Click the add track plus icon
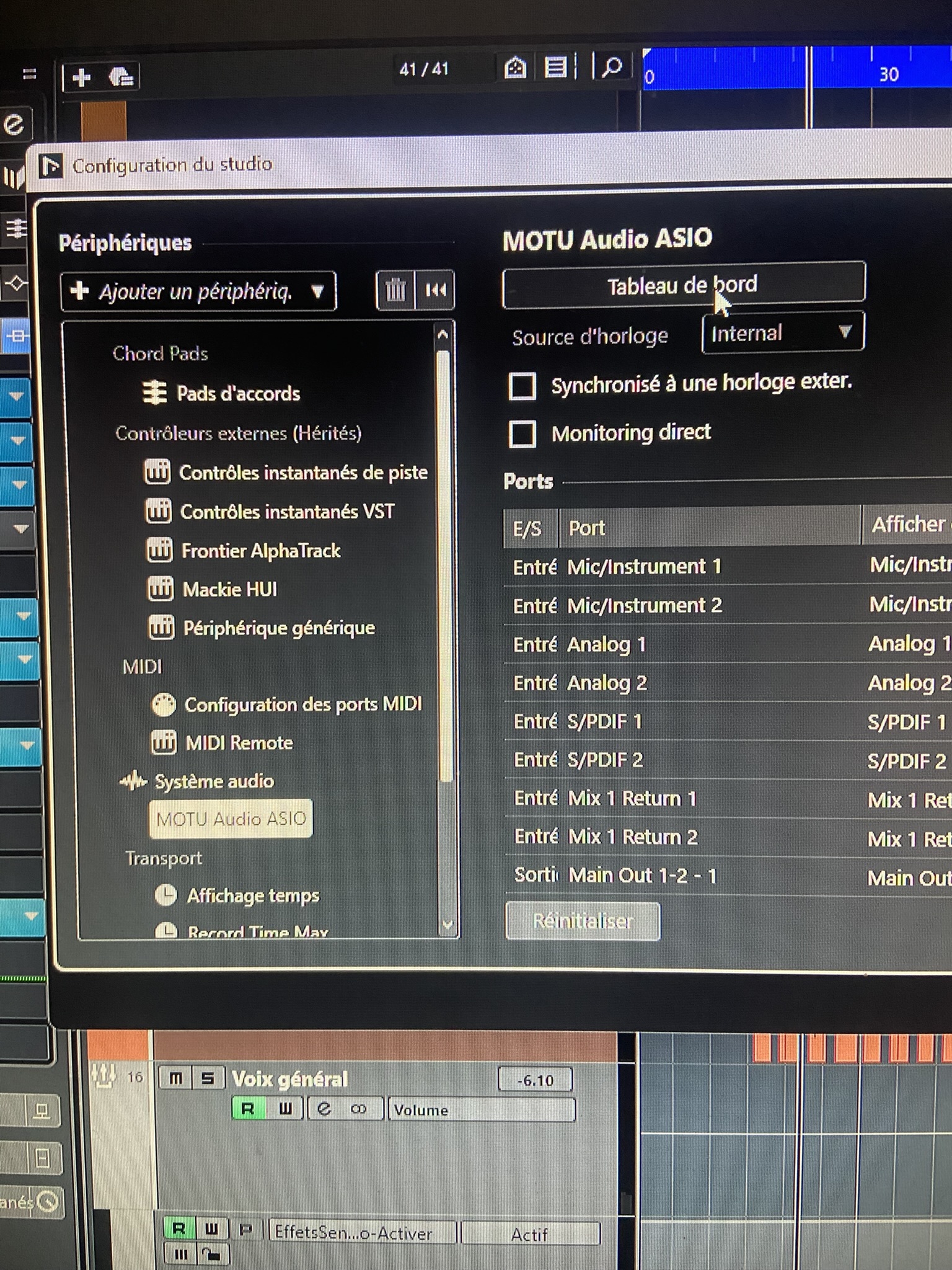The height and width of the screenshot is (1270, 952). [x=81, y=78]
